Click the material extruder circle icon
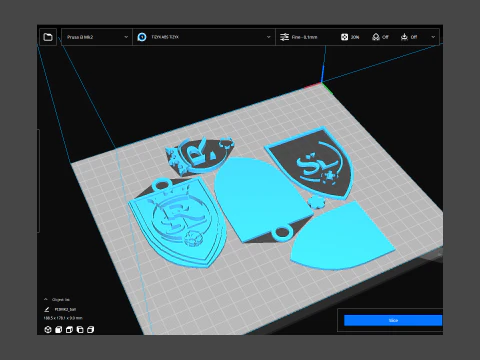Screen dimensions: 480x360 coord(142,37)
